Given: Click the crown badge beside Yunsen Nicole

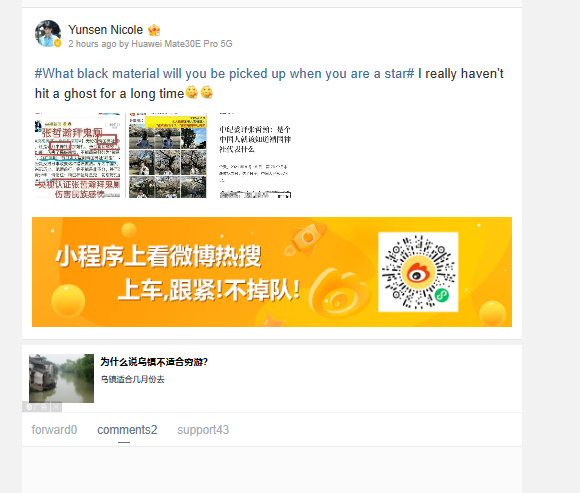Looking at the screenshot, I should click(x=154, y=30).
